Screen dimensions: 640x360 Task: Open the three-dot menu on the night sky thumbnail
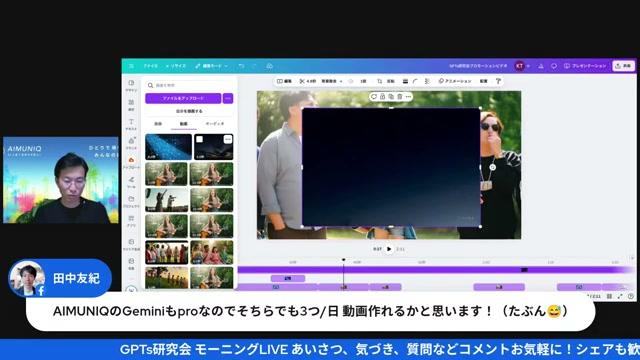click(228, 139)
